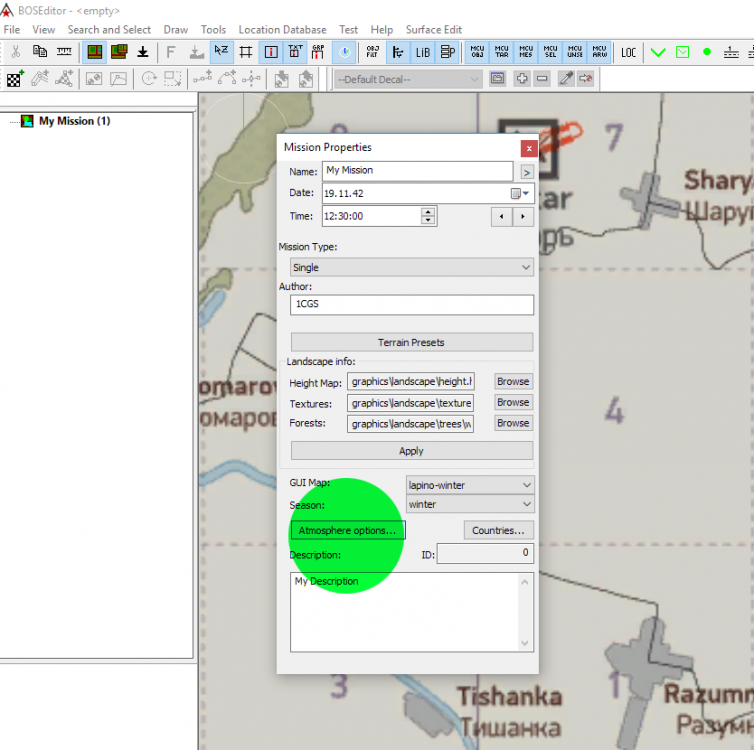754x750 pixels.
Task: Click the mission Name text field
Action: (x=417, y=171)
